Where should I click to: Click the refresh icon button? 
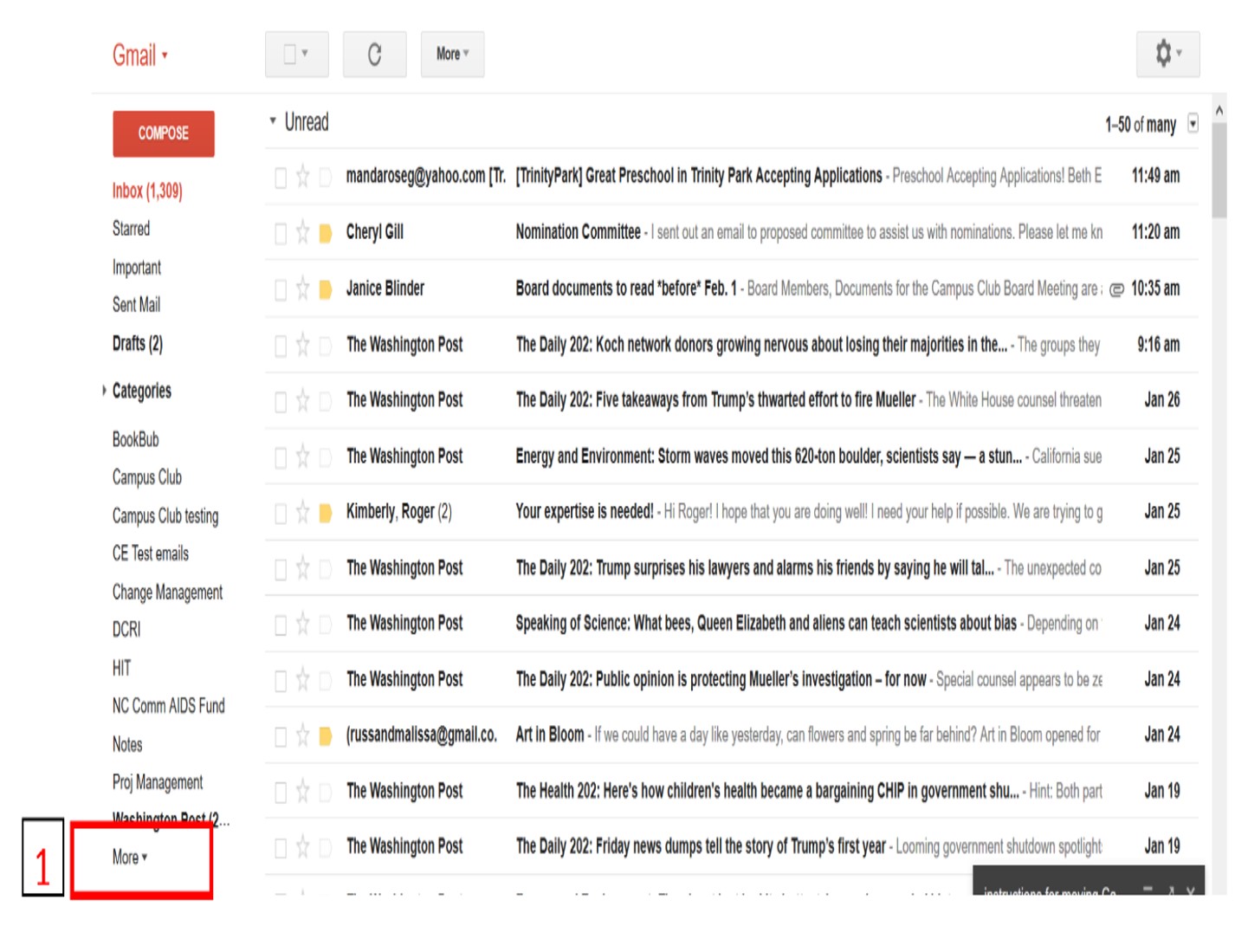[x=374, y=55]
